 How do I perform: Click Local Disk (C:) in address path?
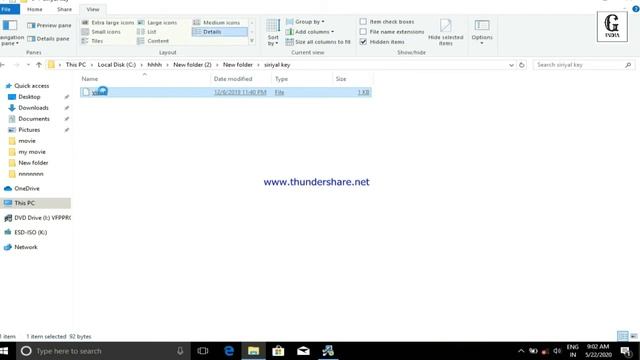[x=116, y=65]
